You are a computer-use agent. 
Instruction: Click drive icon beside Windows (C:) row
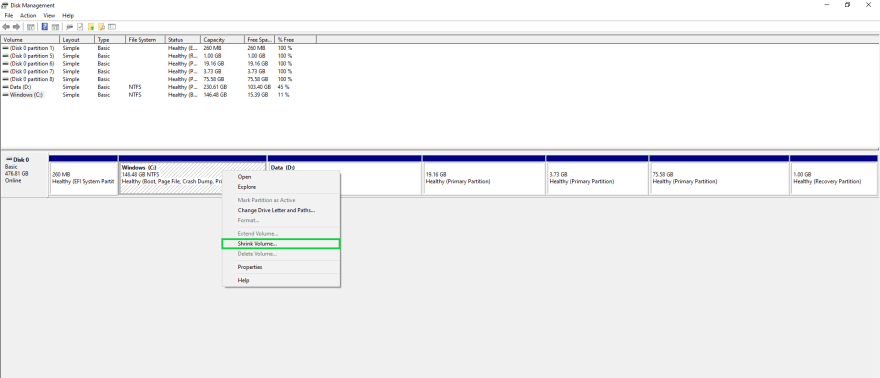click(6, 95)
